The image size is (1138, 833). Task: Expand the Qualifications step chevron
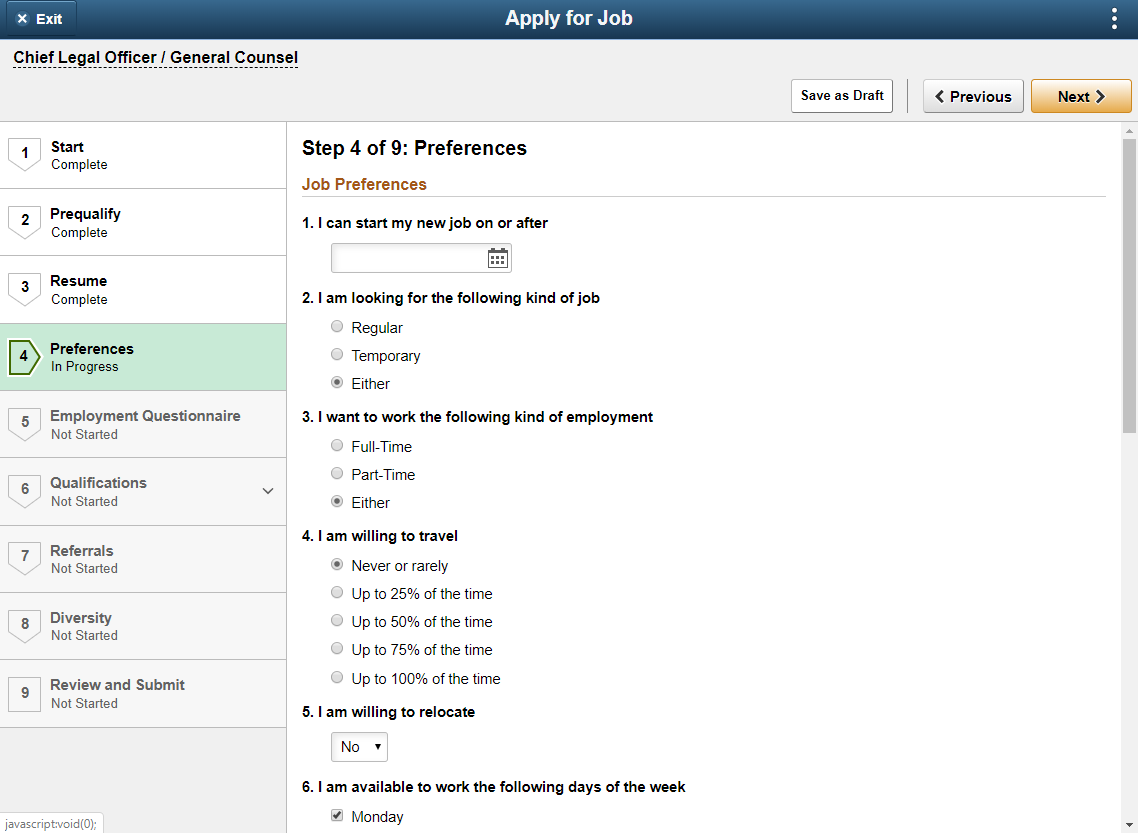coord(268,491)
